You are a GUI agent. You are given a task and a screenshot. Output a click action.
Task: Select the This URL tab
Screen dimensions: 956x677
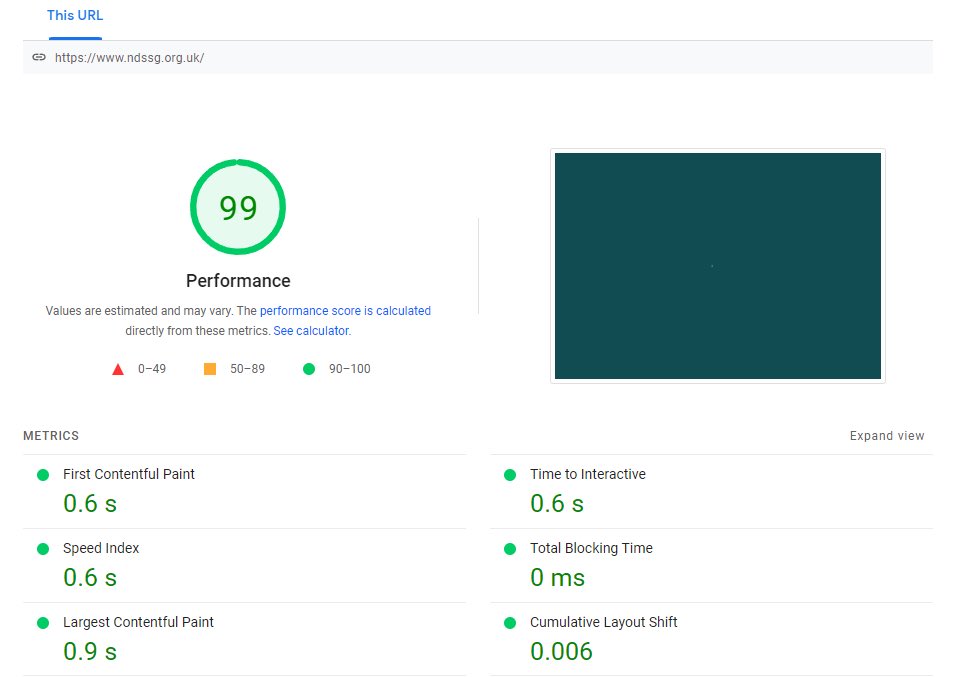(x=75, y=16)
